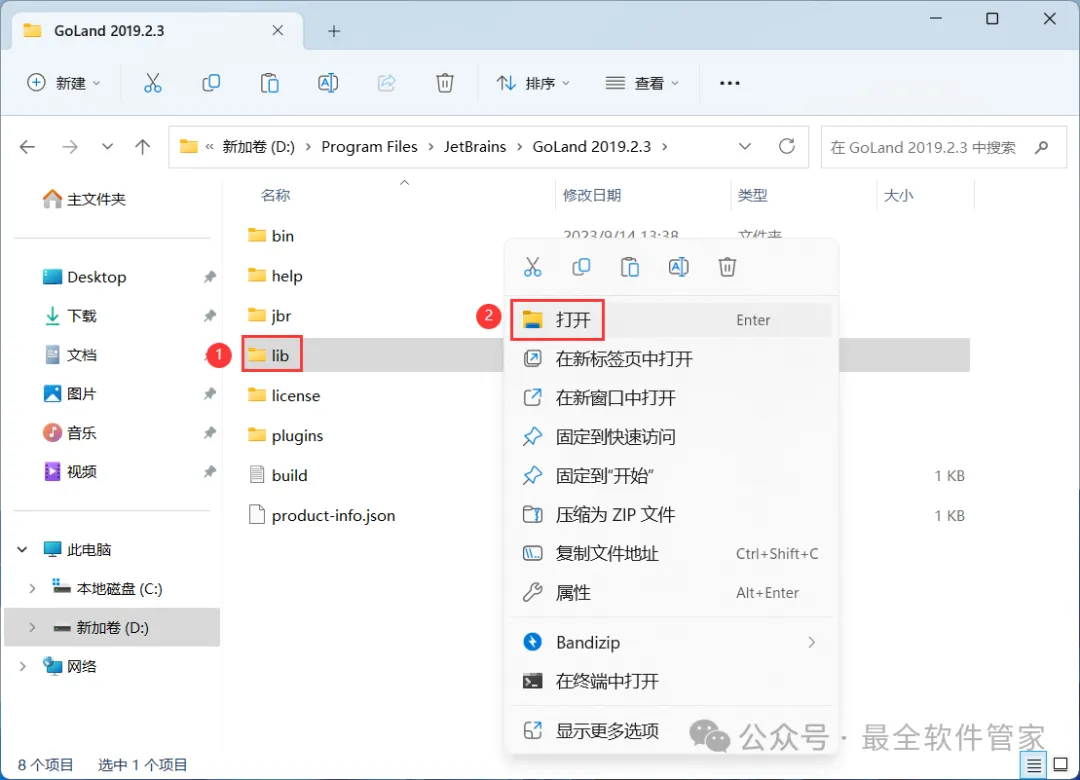Click the Copy icon in the top toolbar
1080x780 pixels.
[211, 83]
